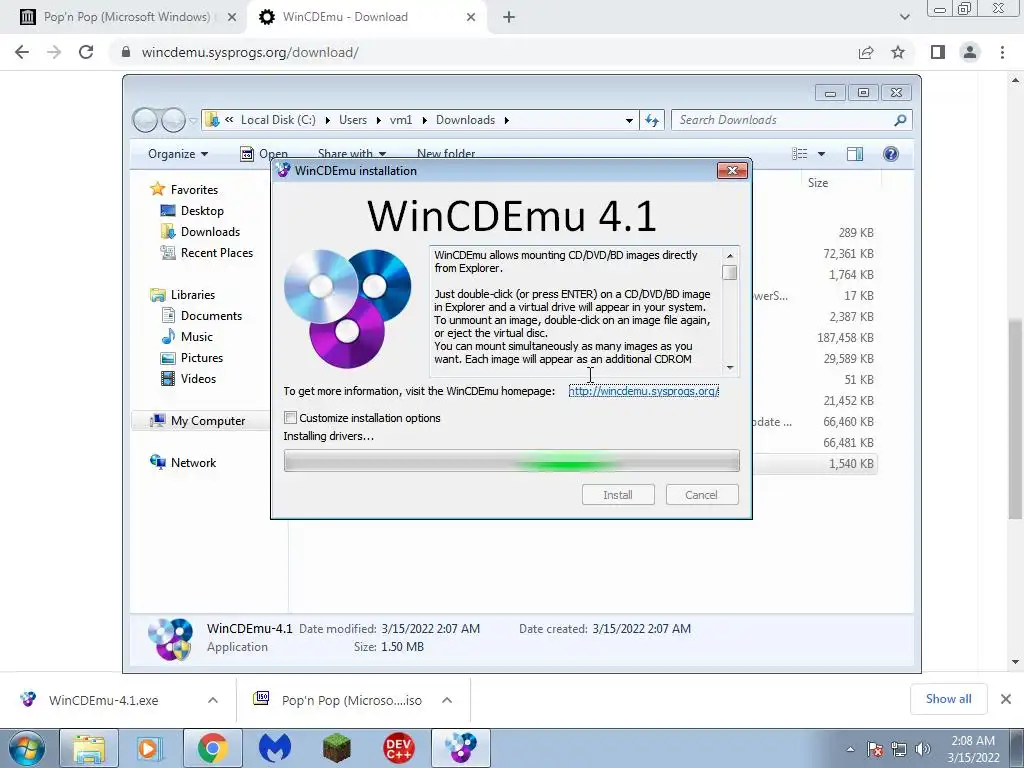Cancel the WinCDEmu installation
The height and width of the screenshot is (768, 1024).
click(701, 494)
